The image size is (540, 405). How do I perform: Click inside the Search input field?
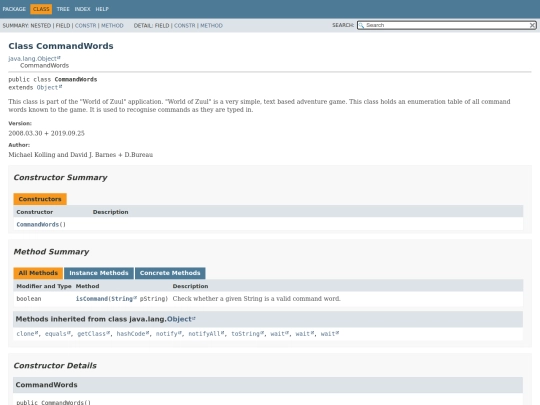pos(446,25)
